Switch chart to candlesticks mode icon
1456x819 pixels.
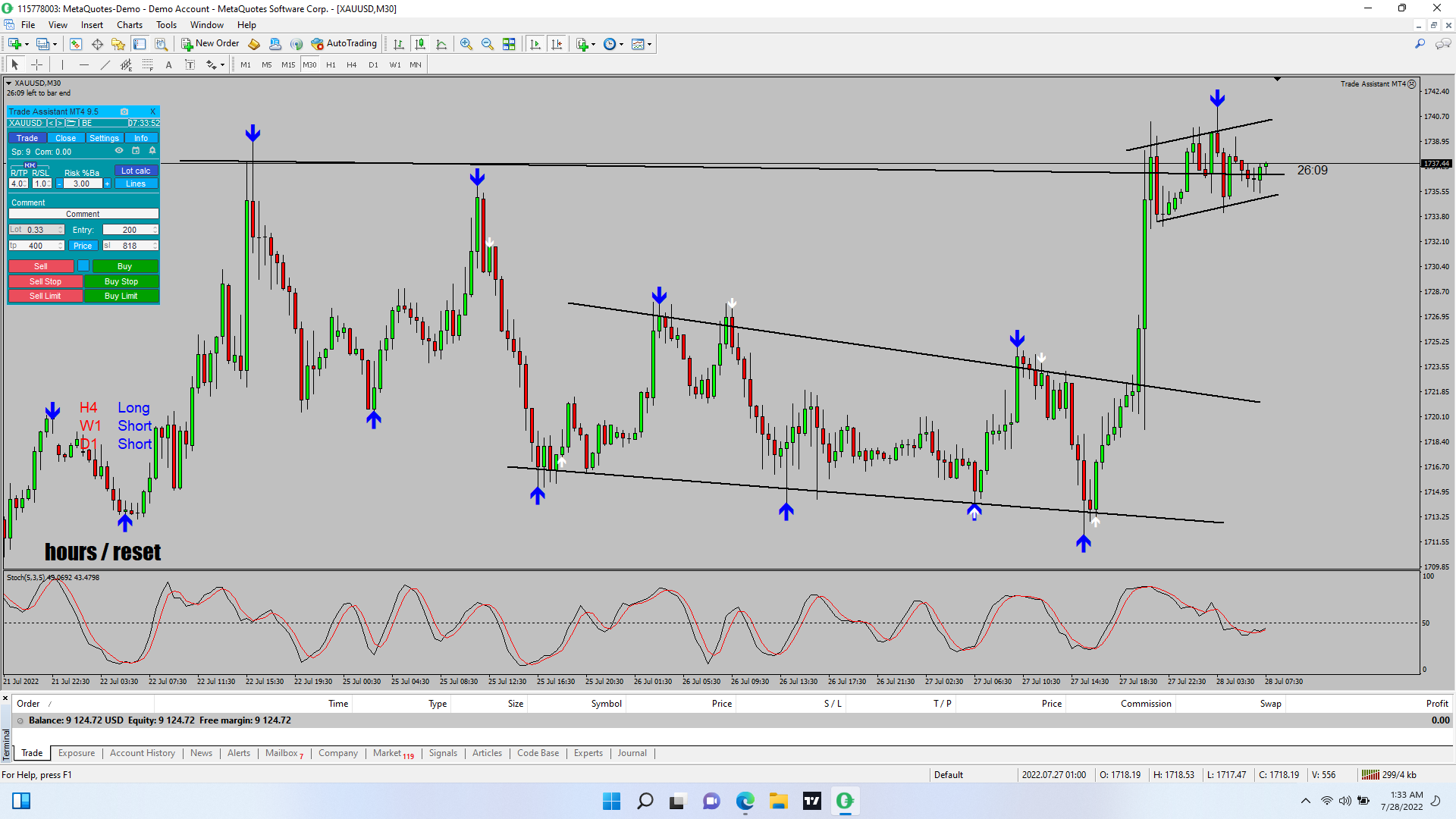click(x=420, y=44)
